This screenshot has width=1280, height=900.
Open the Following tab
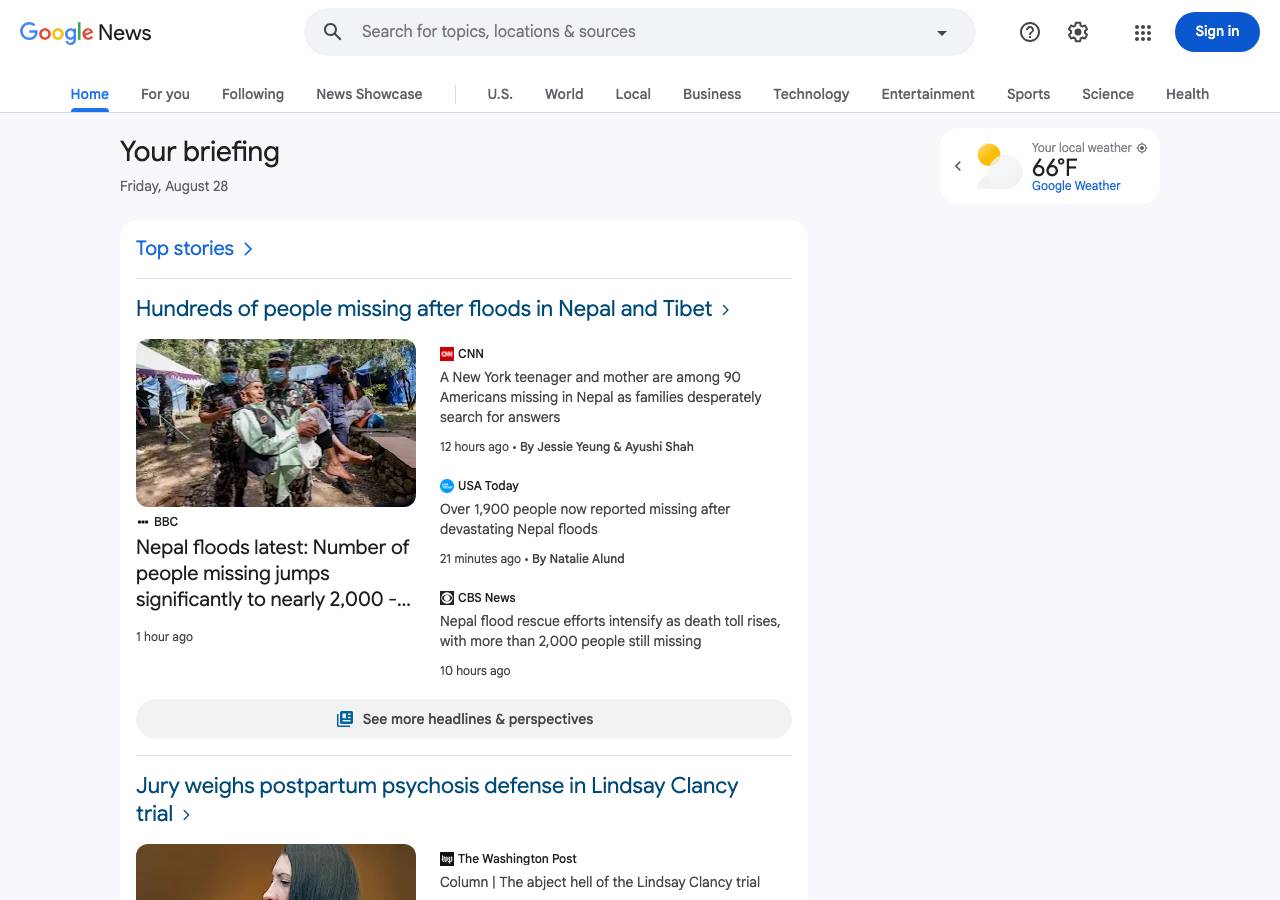coord(253,94)
